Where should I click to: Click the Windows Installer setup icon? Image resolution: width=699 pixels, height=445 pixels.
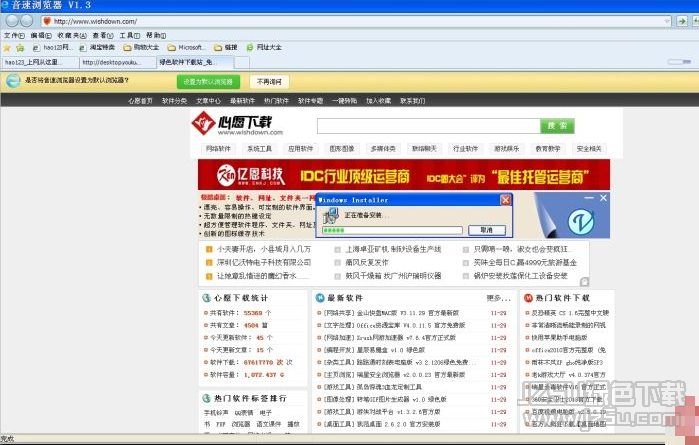[x=331, y=216]
